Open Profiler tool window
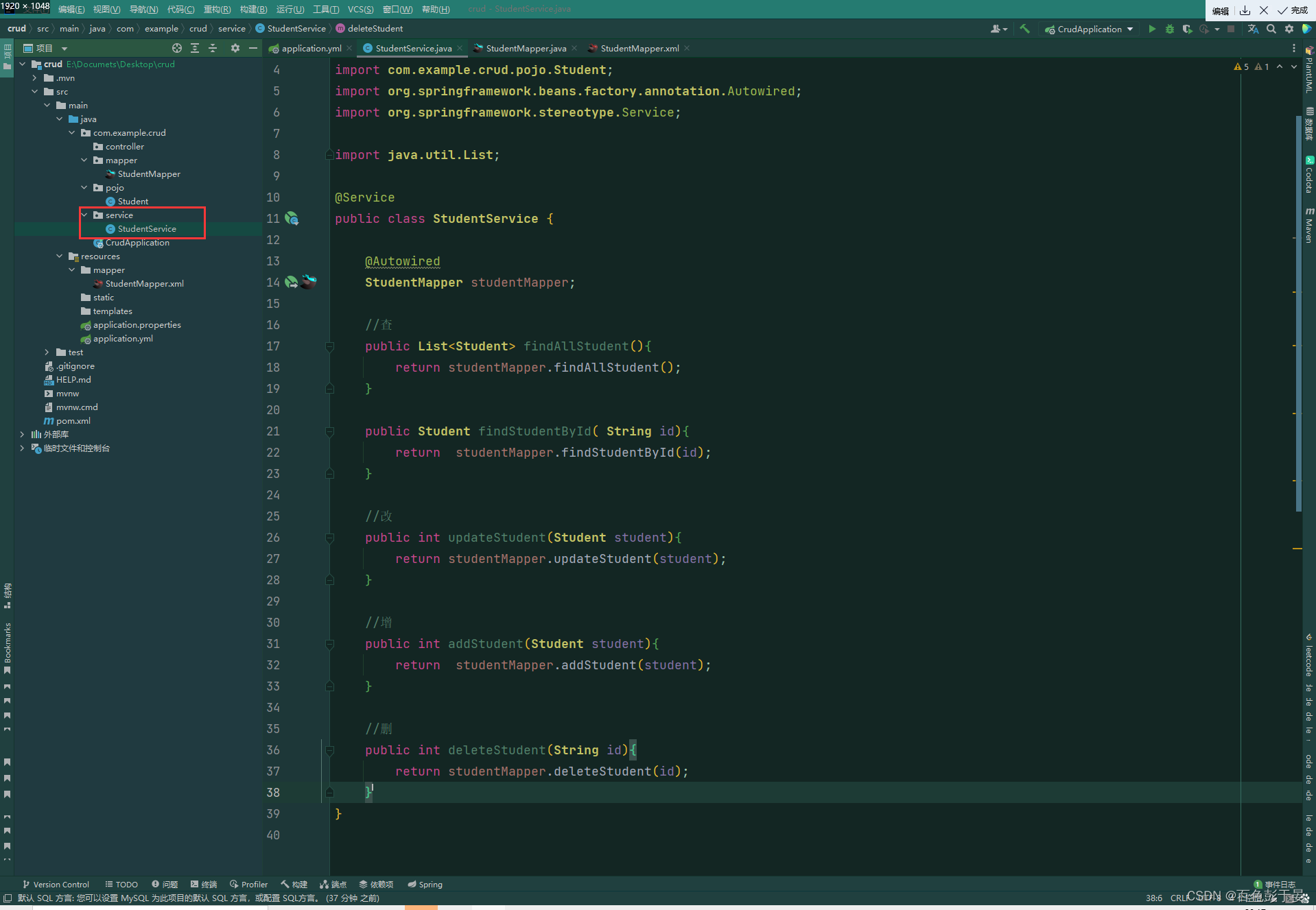 (x=248, y=885)
